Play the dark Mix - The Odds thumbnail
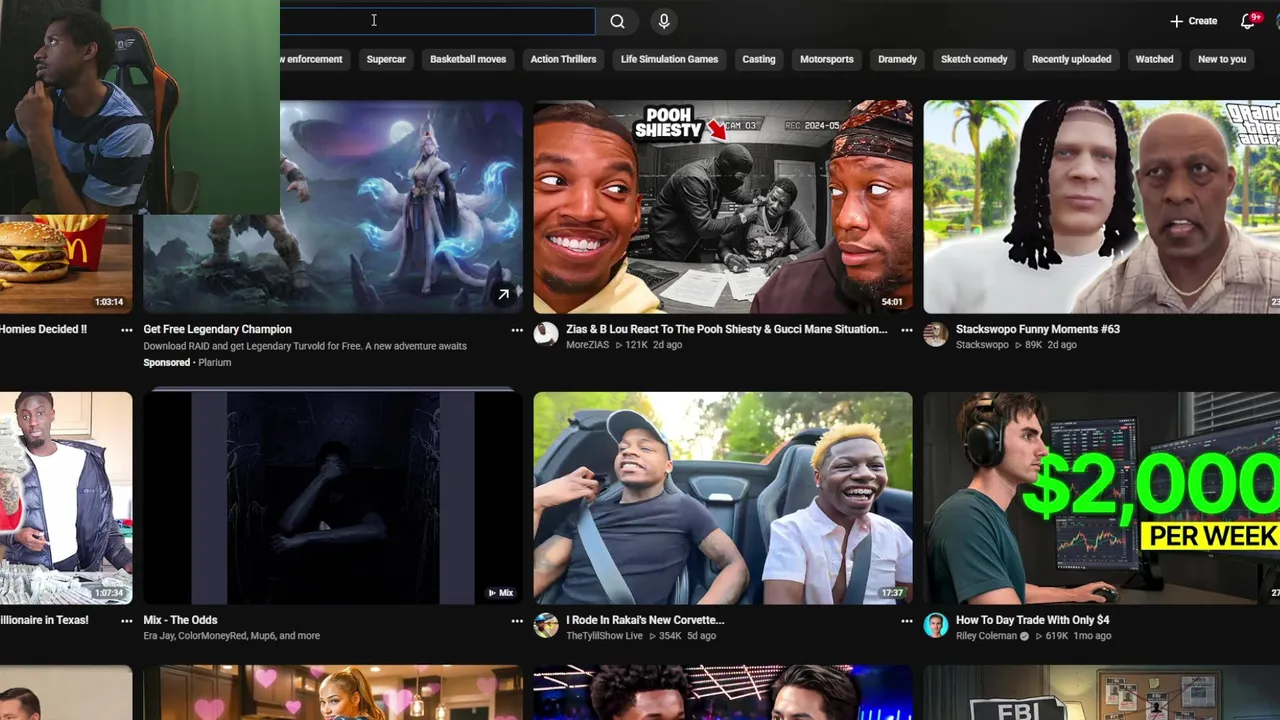Image resolution: width=1280 pixels, height=720 pixels. (333, 498)
